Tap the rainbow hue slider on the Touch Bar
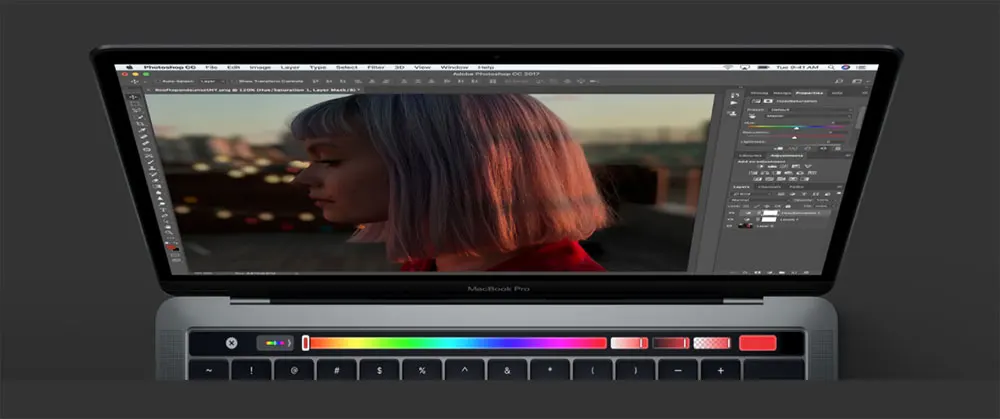1000x419 pixels. click(x=455, y=343)
